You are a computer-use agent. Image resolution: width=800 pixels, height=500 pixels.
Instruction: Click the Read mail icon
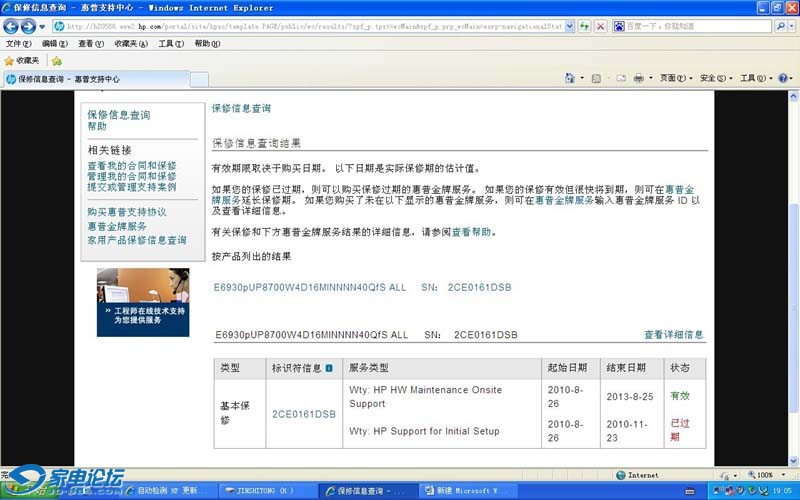click(621, 78)
